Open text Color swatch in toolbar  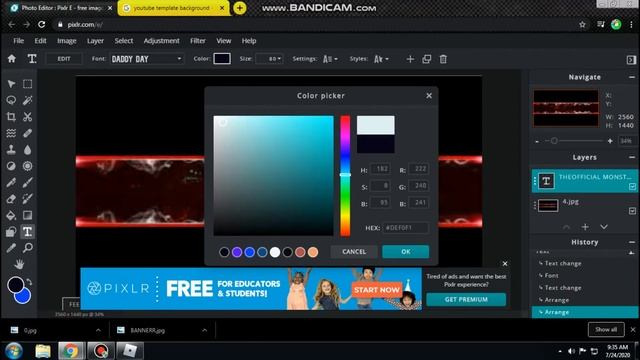tap(222, 59)
